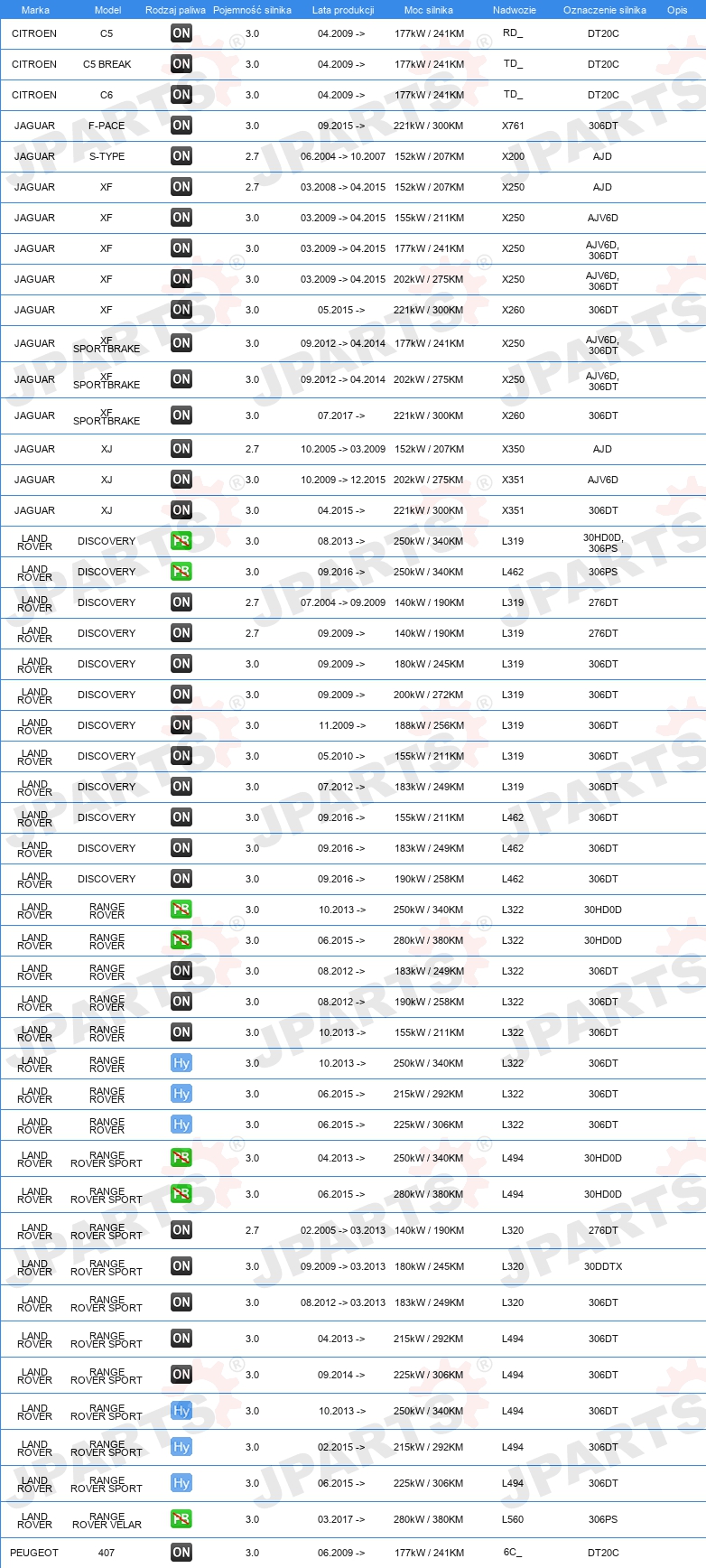Click the 200kW / 272KM power value
Screen dimensions: 706x1568
[429, 695]
